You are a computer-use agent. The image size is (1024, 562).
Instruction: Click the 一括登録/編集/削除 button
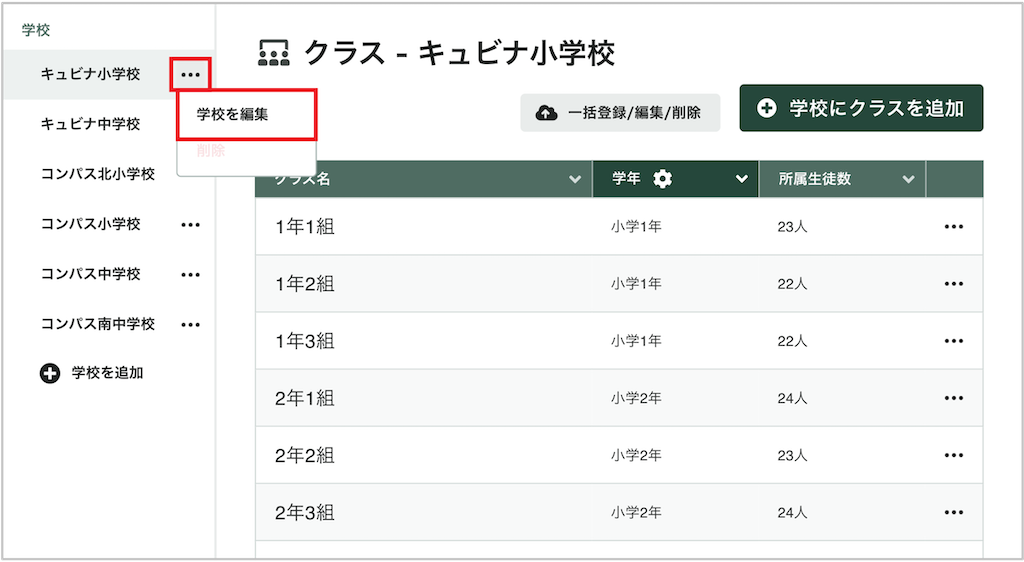click(620, 113)
